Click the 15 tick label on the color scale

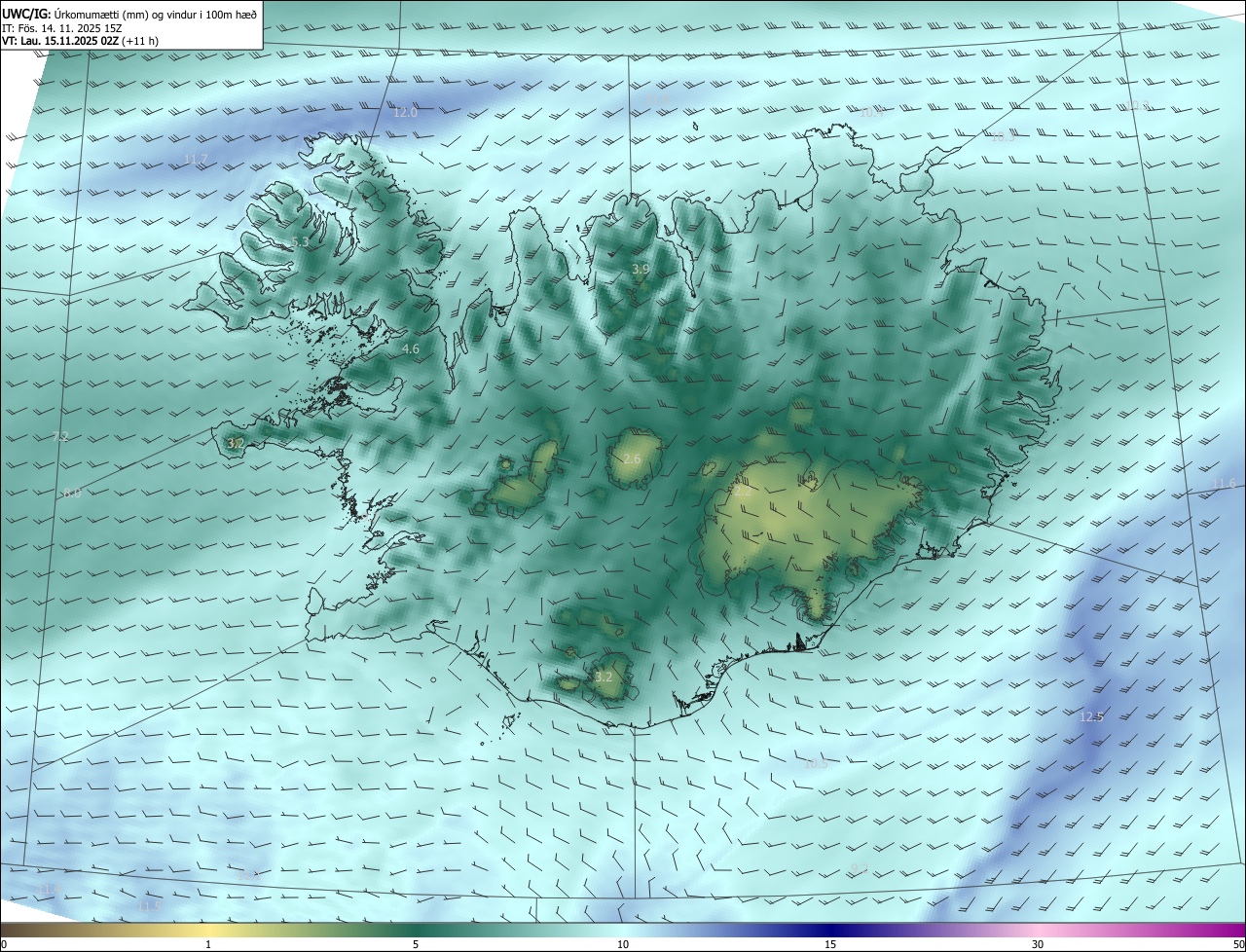pyautogui.click(x=830, y=945)
